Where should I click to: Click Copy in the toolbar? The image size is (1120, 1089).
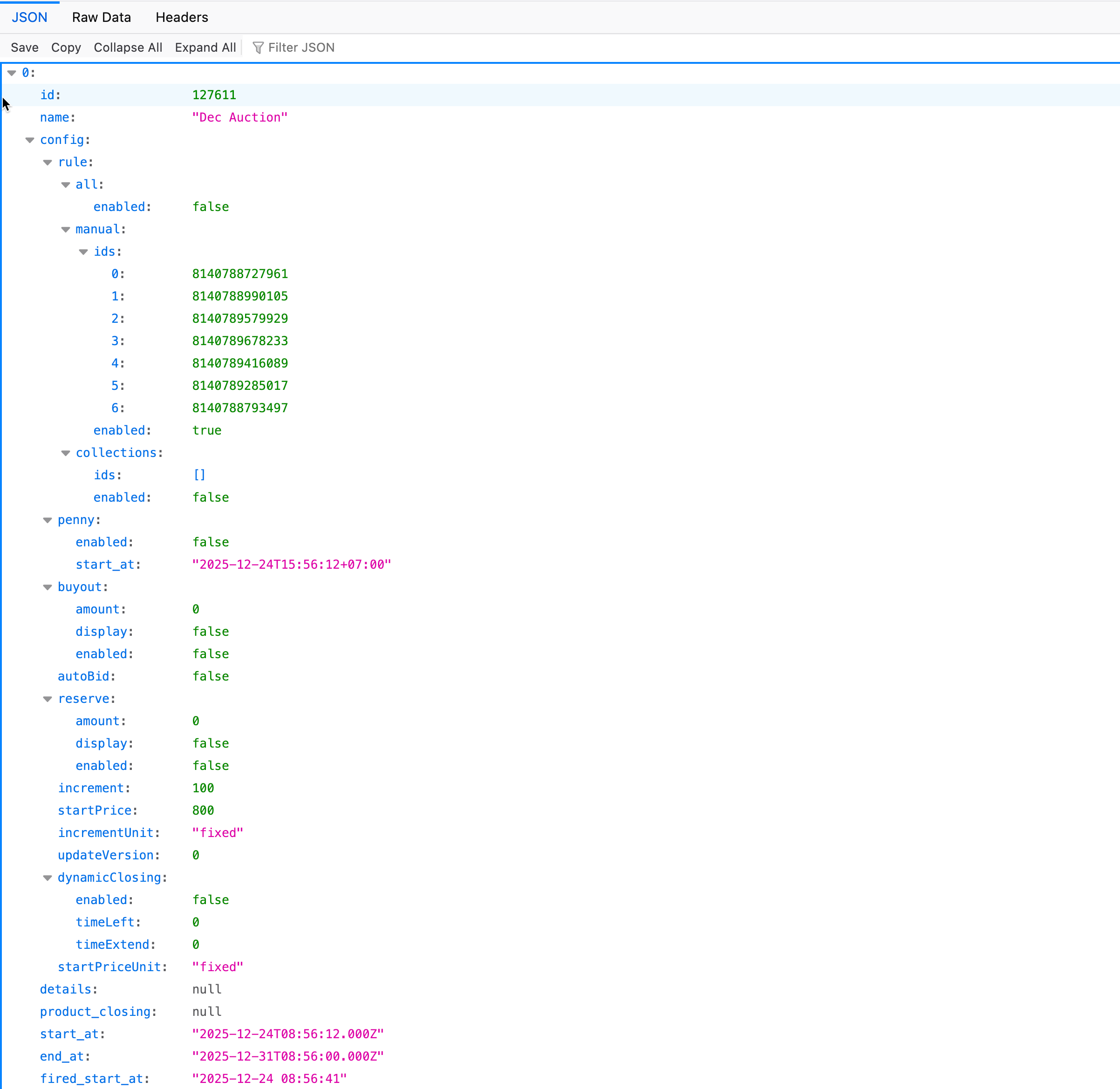click(x=66, y=48)
